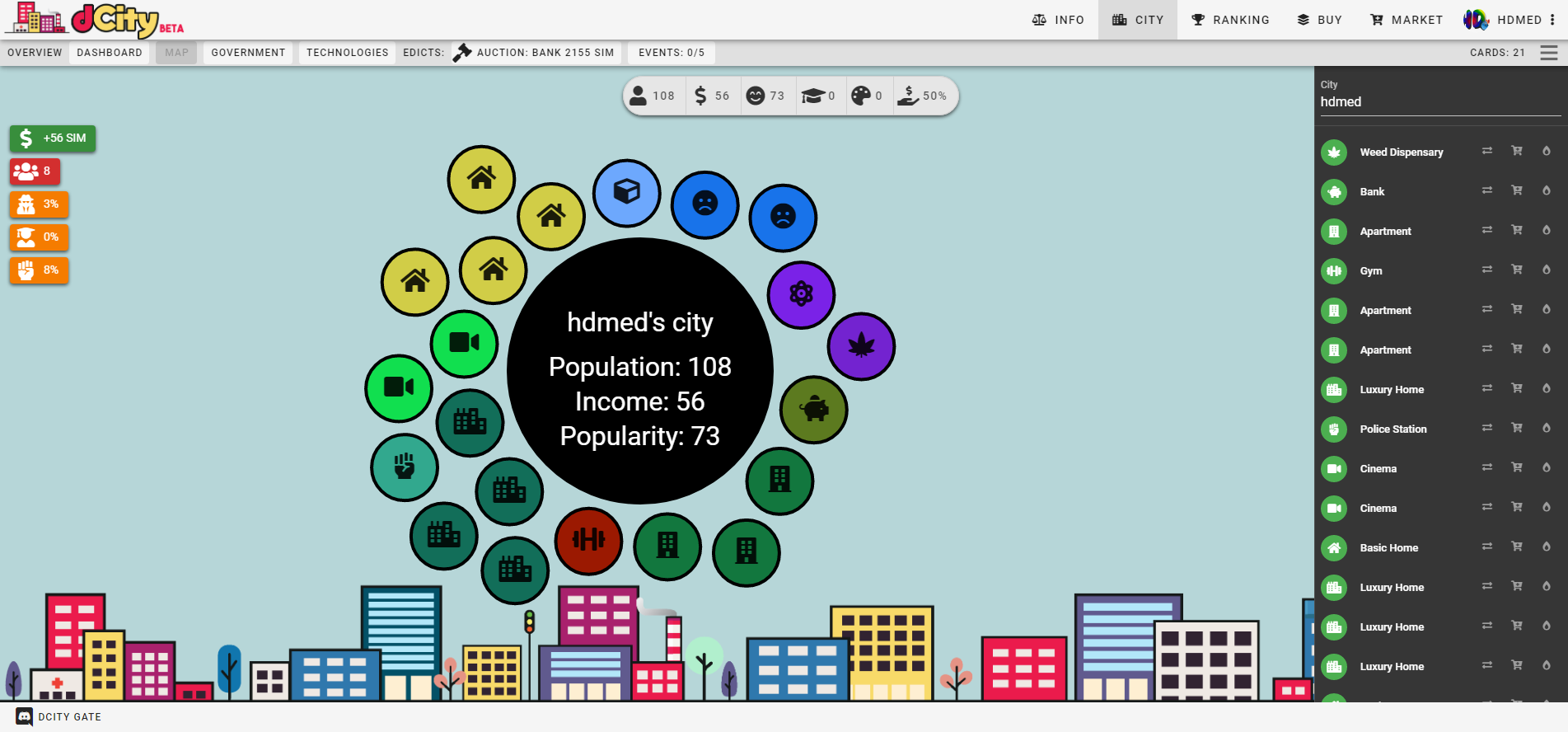
Task: Transfer the Bank card
Action: click(x=1487, y=190)
